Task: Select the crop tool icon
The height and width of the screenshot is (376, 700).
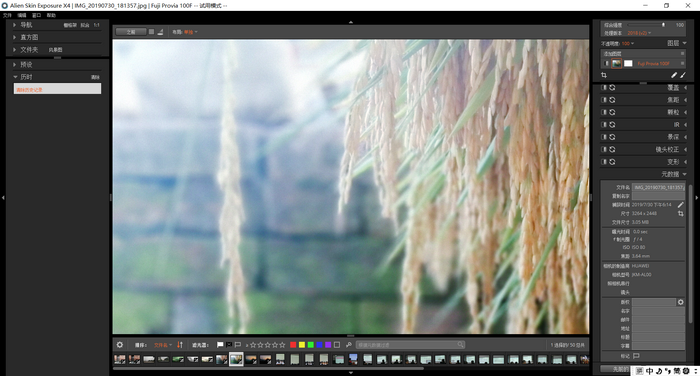Action: (604, 75)
